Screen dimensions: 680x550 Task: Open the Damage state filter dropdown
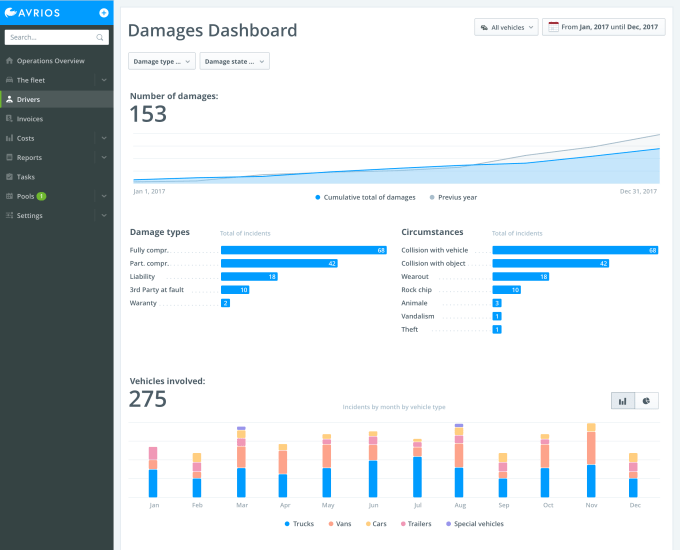234,62
